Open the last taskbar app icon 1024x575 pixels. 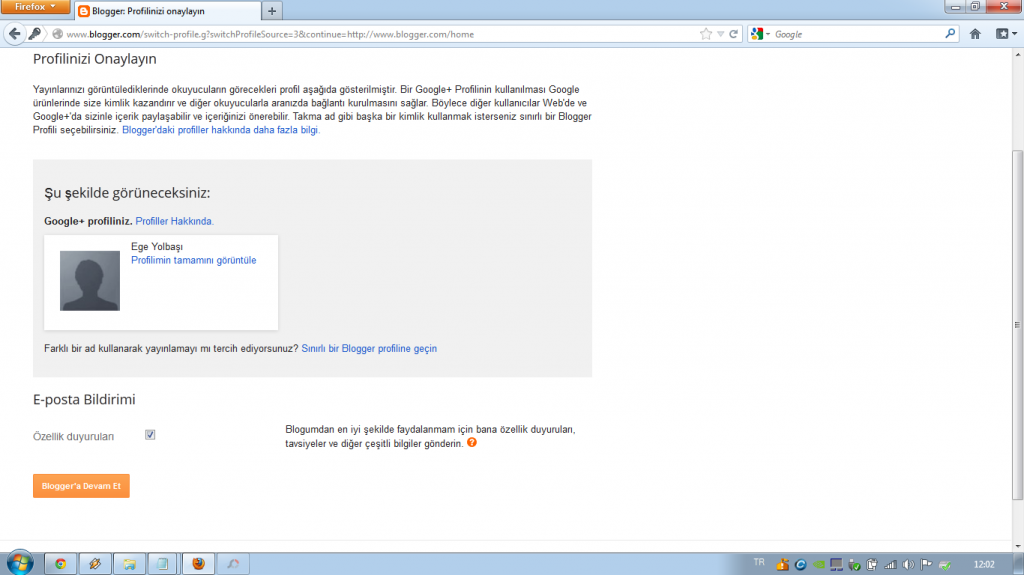232,563
